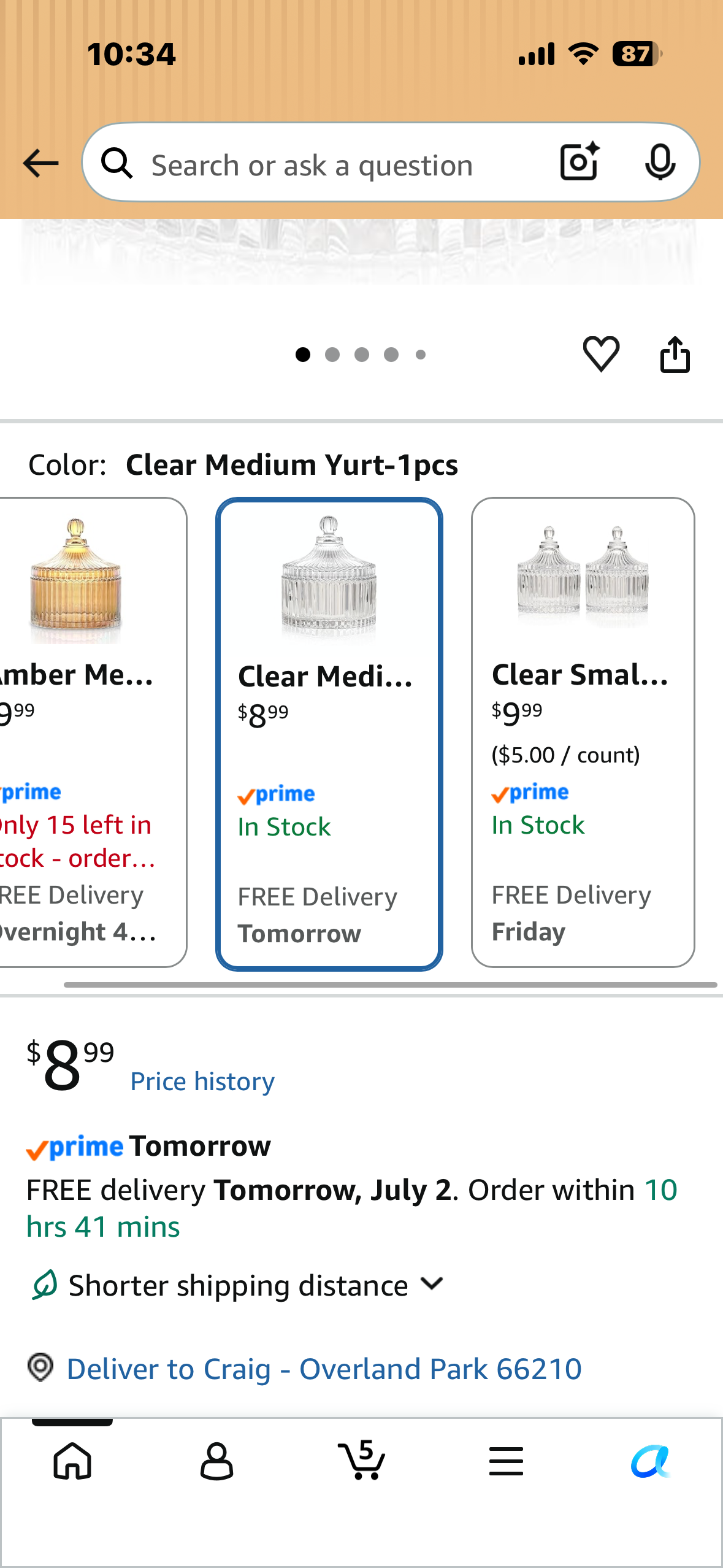Open the hamburger menu icon
This screenshot has height=1568, width=723.
tap(506, 1461)
